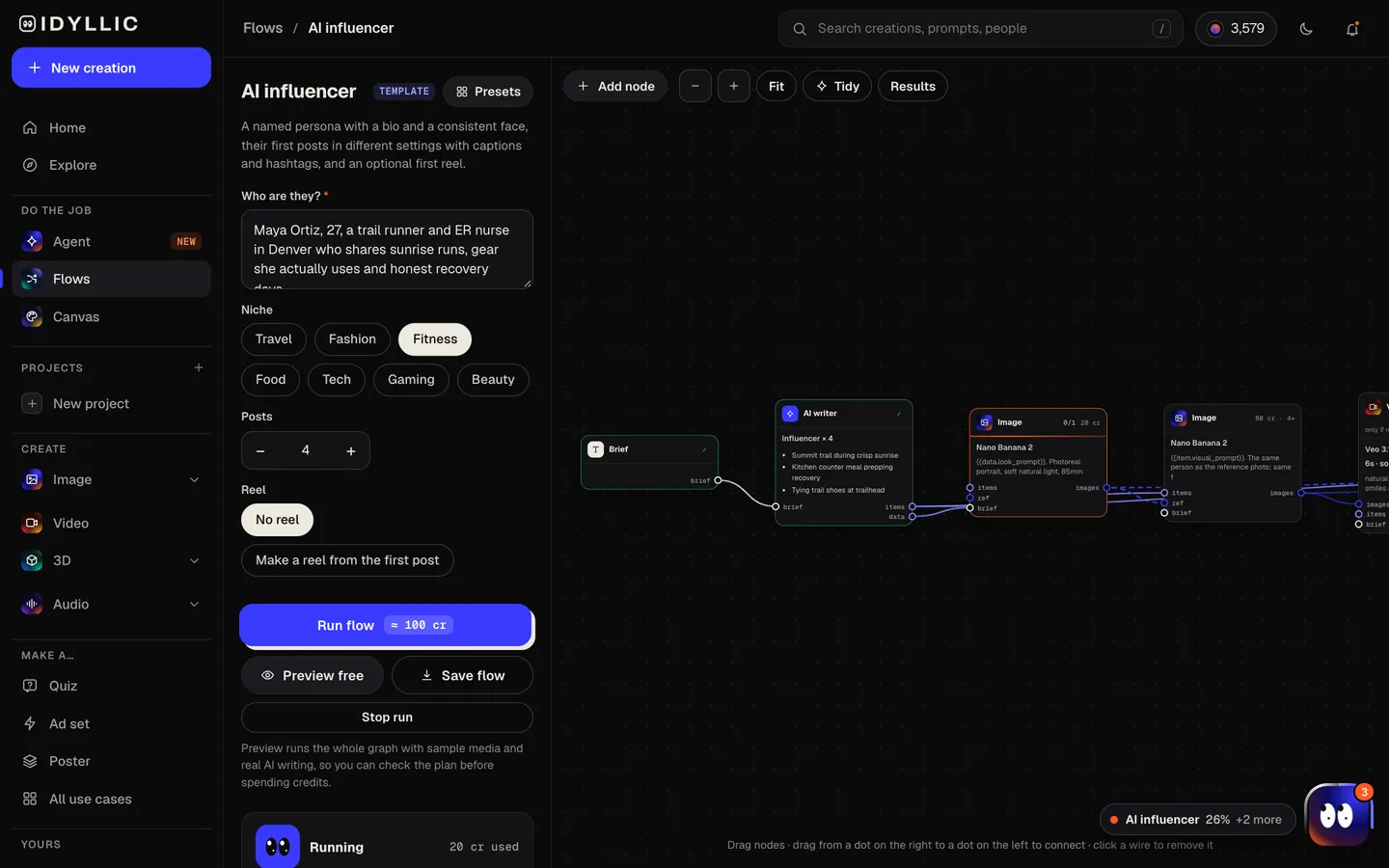Viewport: 1389px width, 868px height.
Task: Toggle dark mode with moon icon
Action: click(1306, 29)
